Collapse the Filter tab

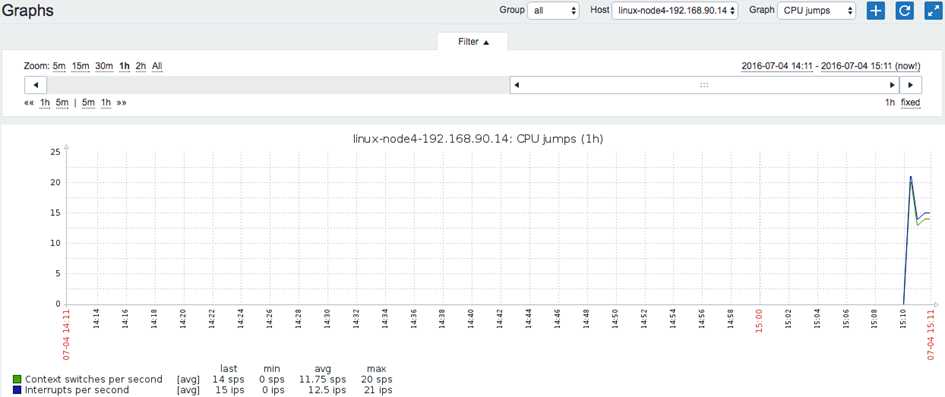(473, 42)
